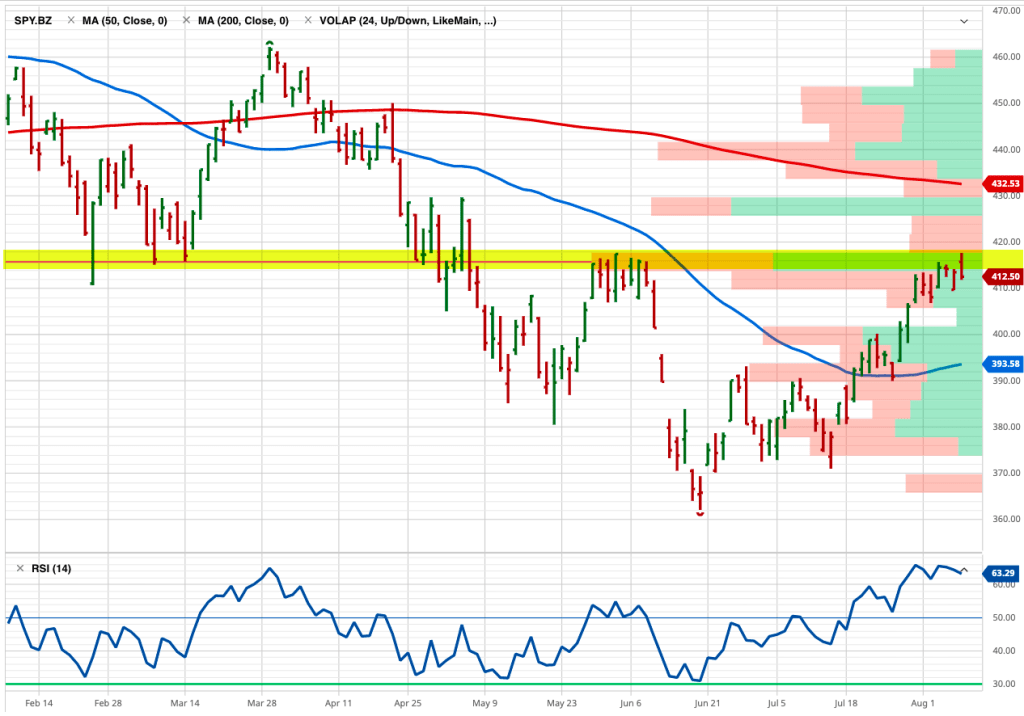
Task: Expand the chevron dropdown in the chart legend
Action: [x=964, y=21]
